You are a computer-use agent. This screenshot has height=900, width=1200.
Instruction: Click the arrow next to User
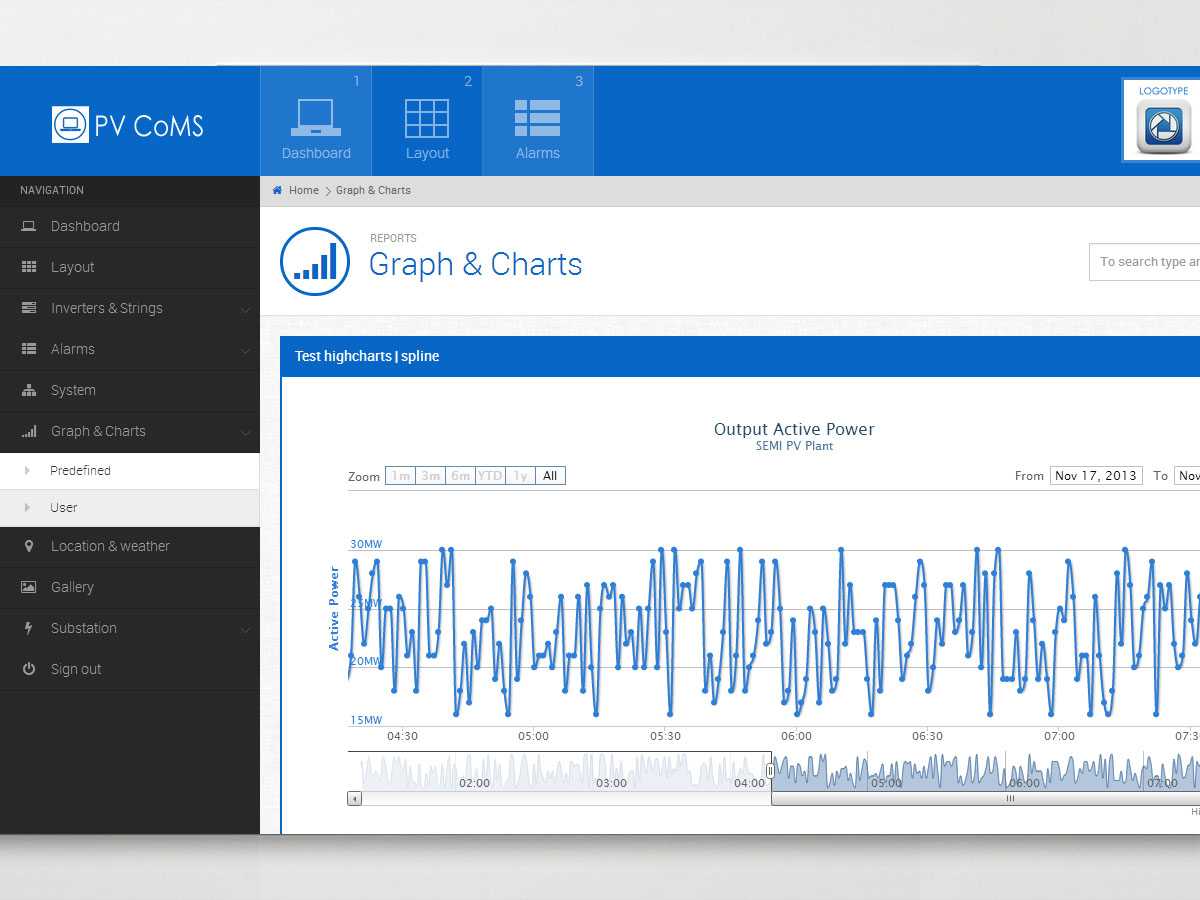tap(27, 507)
